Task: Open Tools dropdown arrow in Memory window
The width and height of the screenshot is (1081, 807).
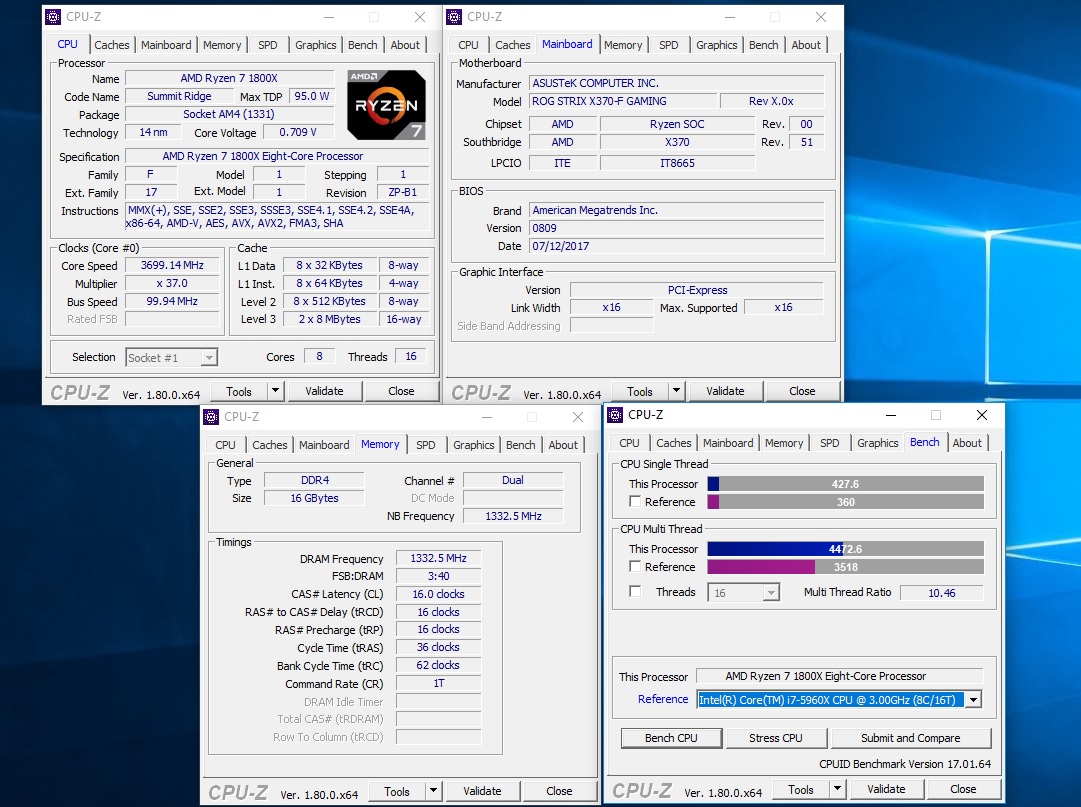Action: [x=433, y=791]
